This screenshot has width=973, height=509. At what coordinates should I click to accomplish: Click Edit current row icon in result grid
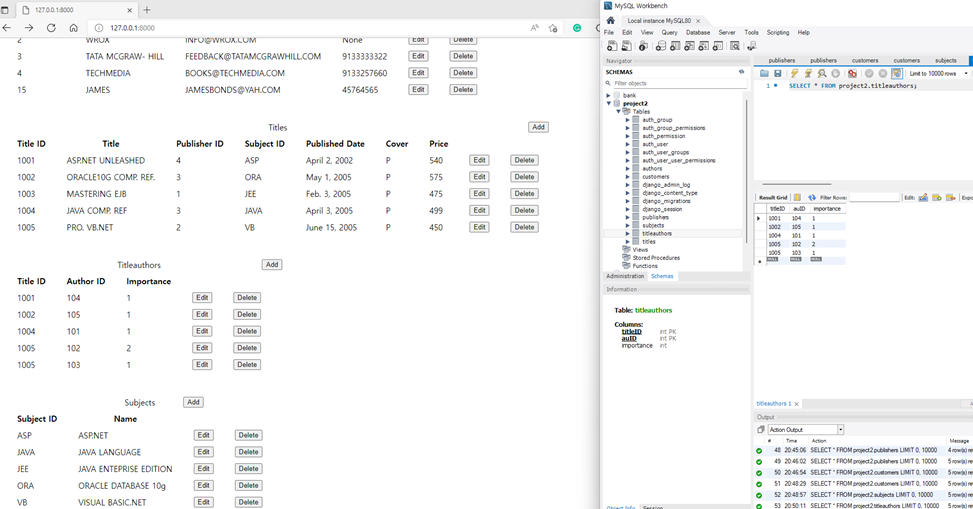[923, 197]
